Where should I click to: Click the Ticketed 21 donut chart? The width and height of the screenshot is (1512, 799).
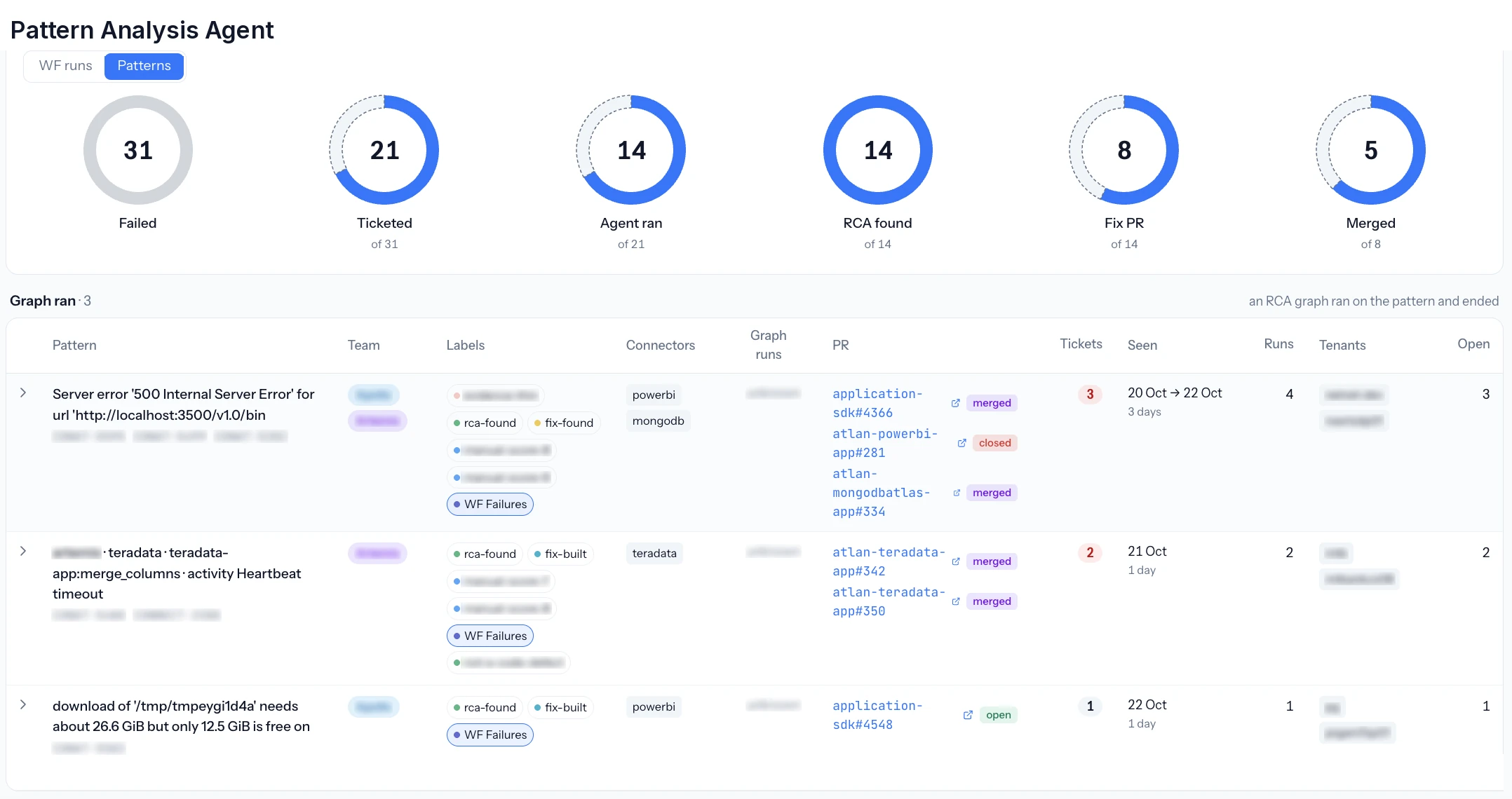click(x=384, y=150)
